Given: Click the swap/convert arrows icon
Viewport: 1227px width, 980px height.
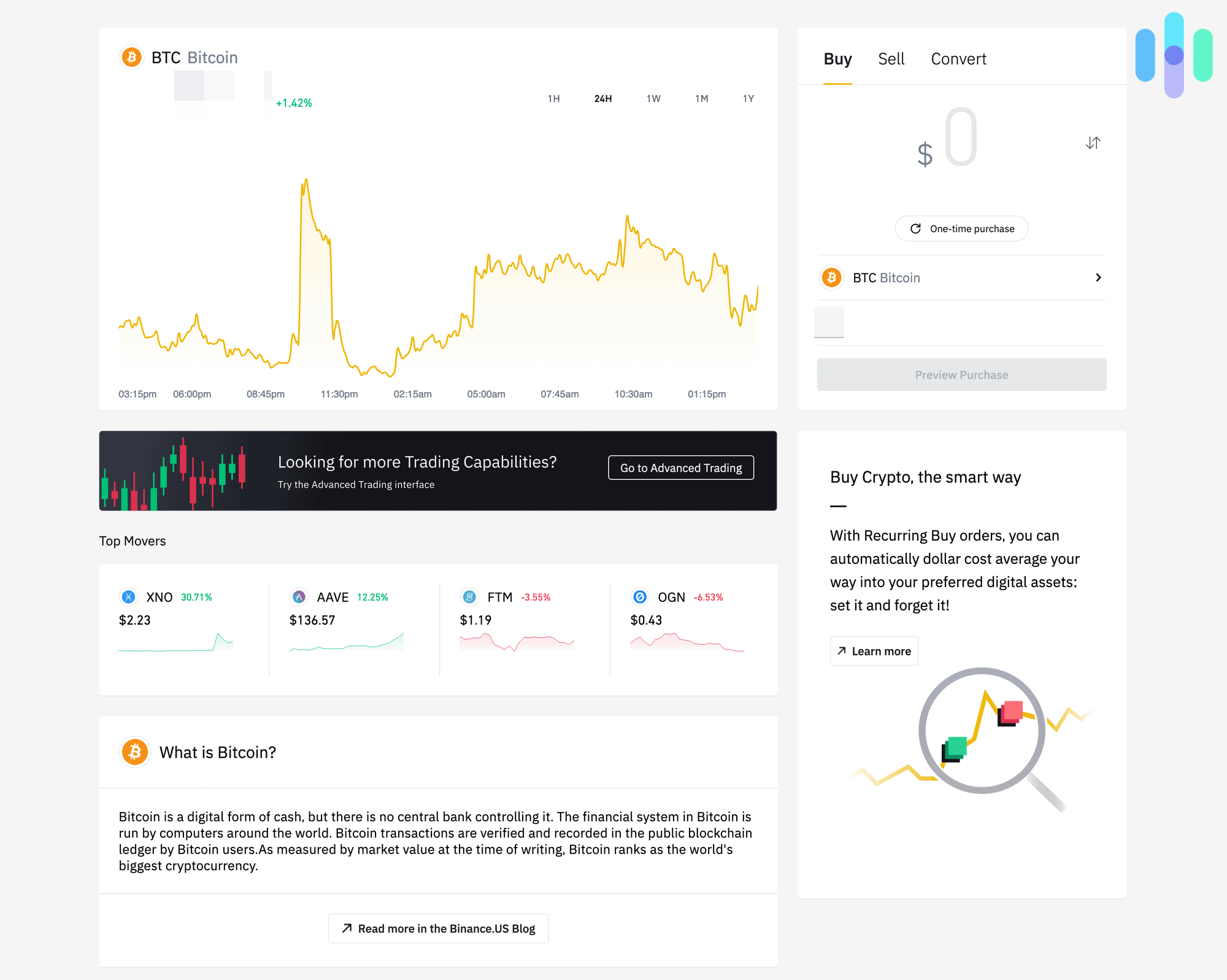Looking at the screenshot, I should click(x=1093, y=143).
